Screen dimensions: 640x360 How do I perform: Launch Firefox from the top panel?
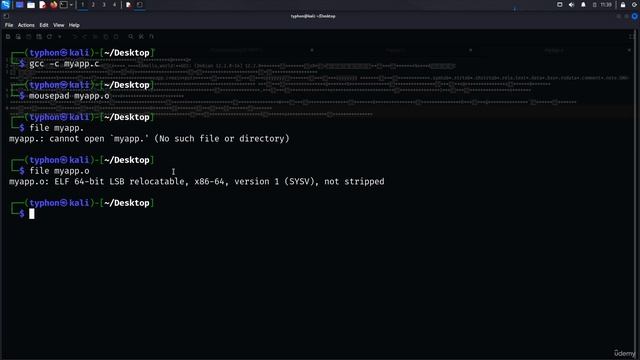pyautogui.click(x=53, y=5)
